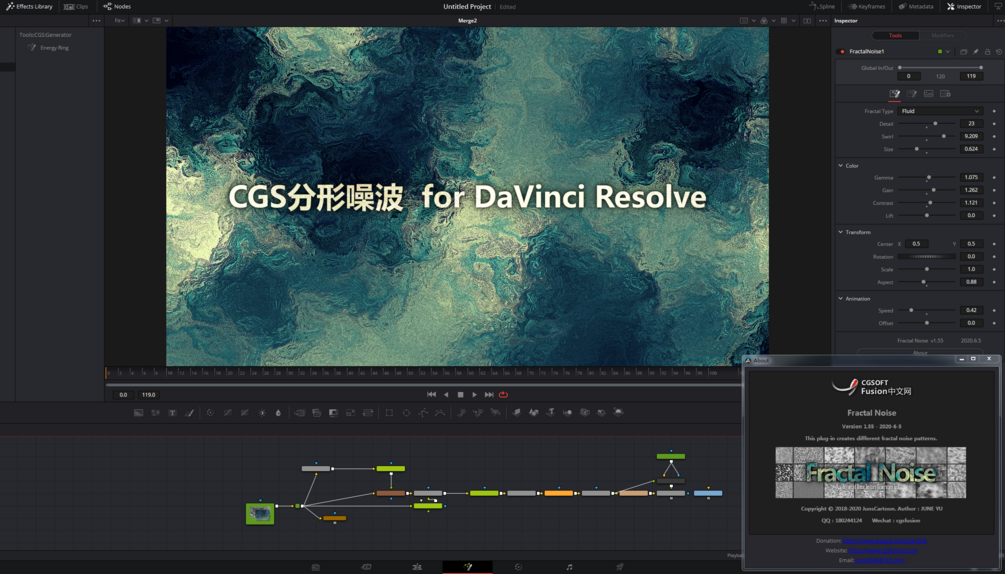Pin the FractalNoise1 tool in Inspector
Viewport: 1005px width, 574px height.
pyautogui.click(x=976, y=52)
